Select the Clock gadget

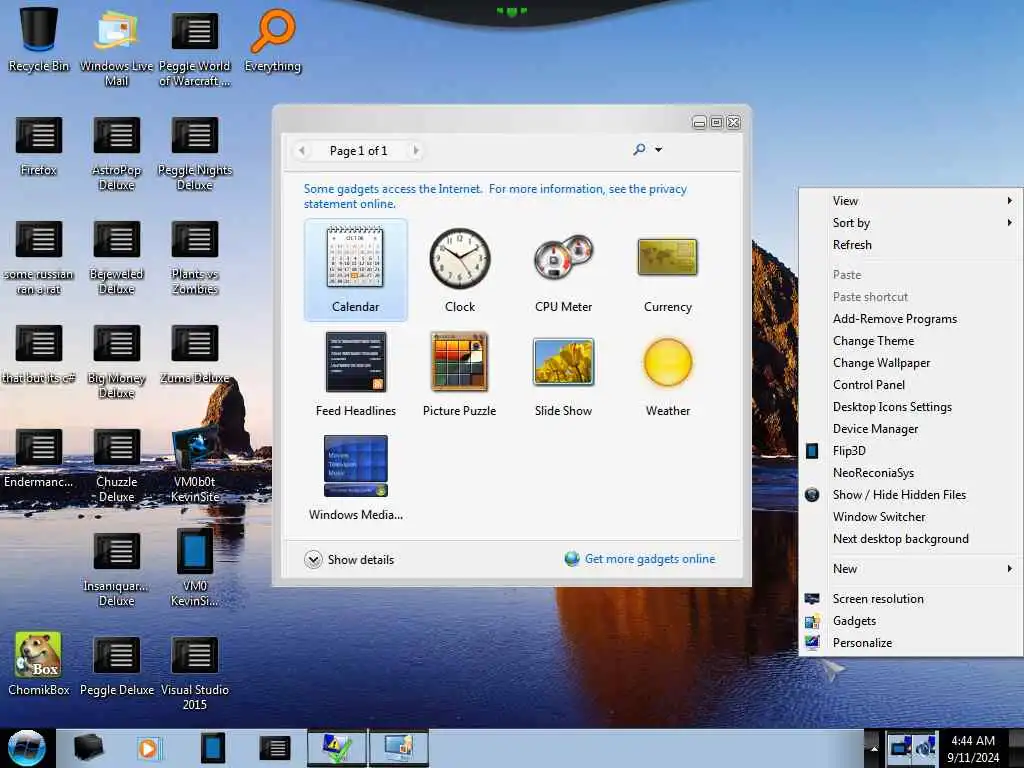(x=460, y=270)
